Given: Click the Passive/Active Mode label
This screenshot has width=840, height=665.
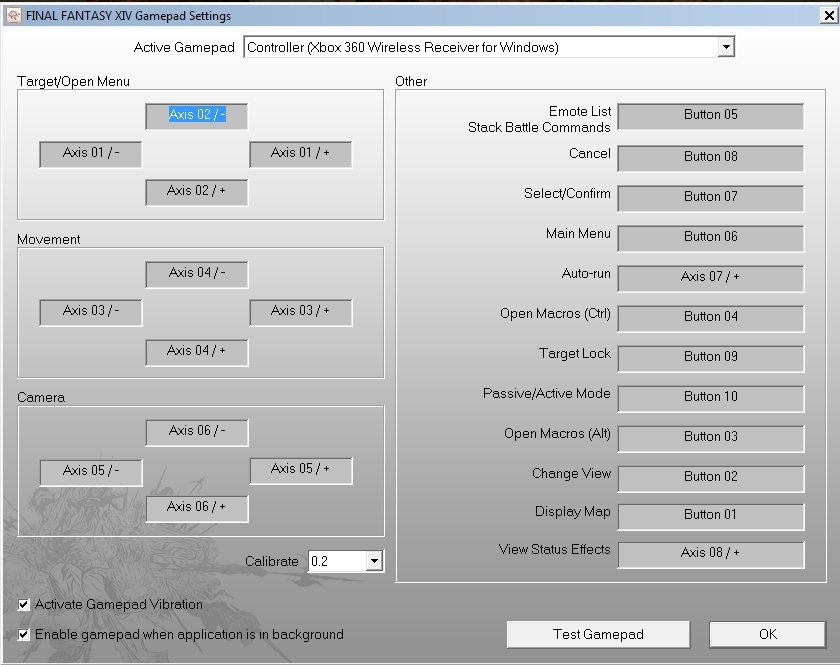Looking at the screenshot, I should tap(546, 394).
